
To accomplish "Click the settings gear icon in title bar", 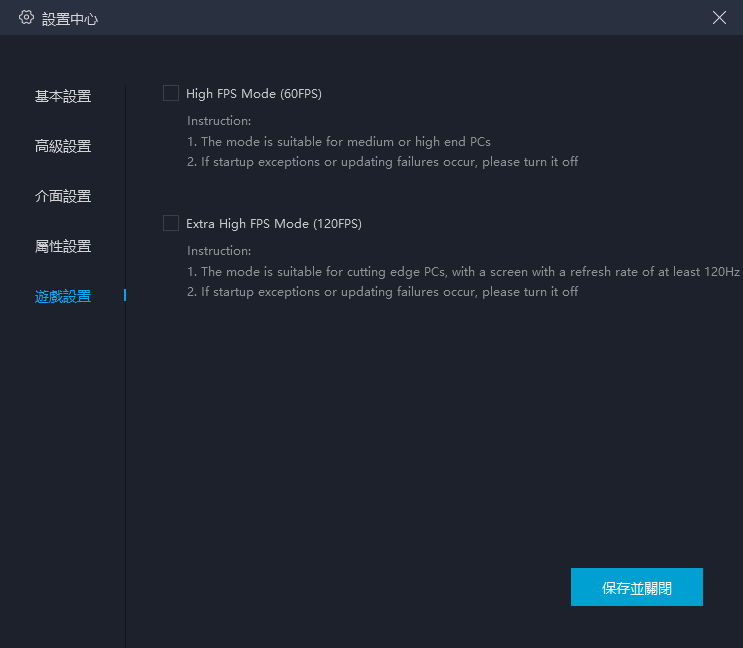I will (27, 18).
